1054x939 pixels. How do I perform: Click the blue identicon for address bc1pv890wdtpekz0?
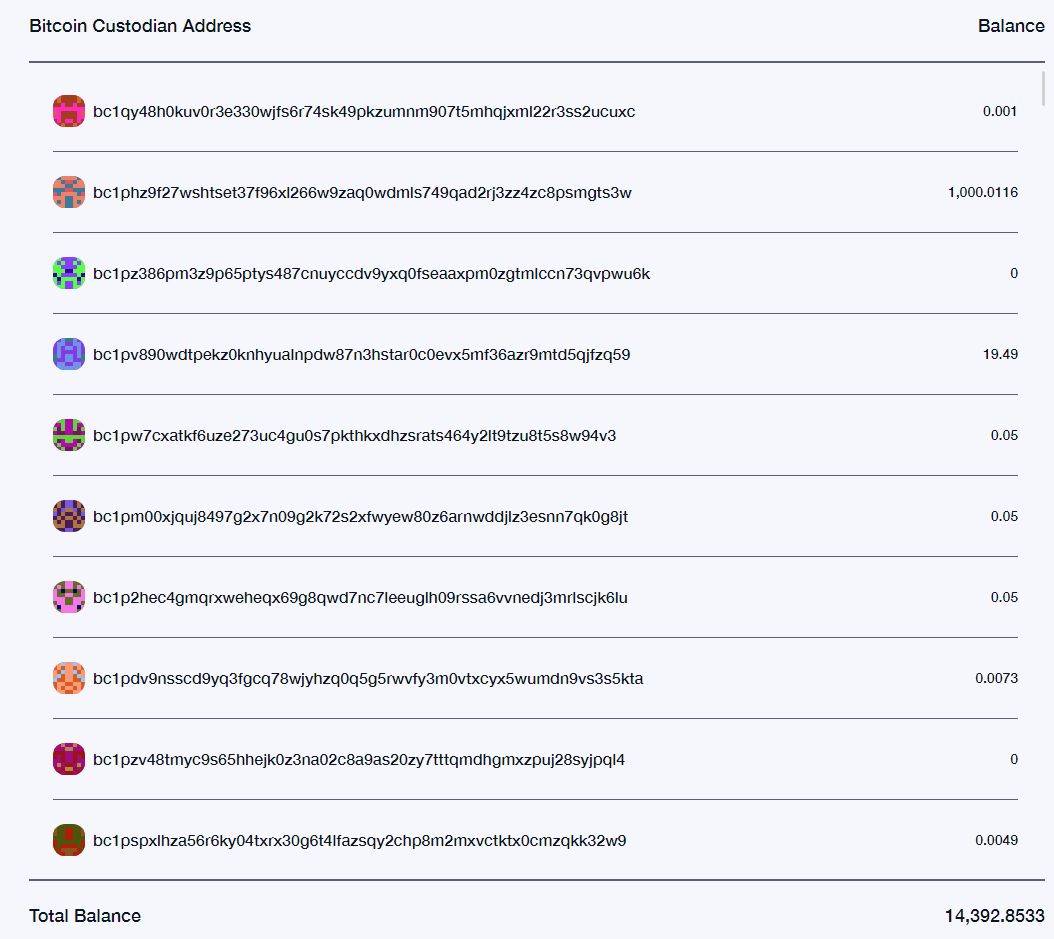tap(69, 354)
